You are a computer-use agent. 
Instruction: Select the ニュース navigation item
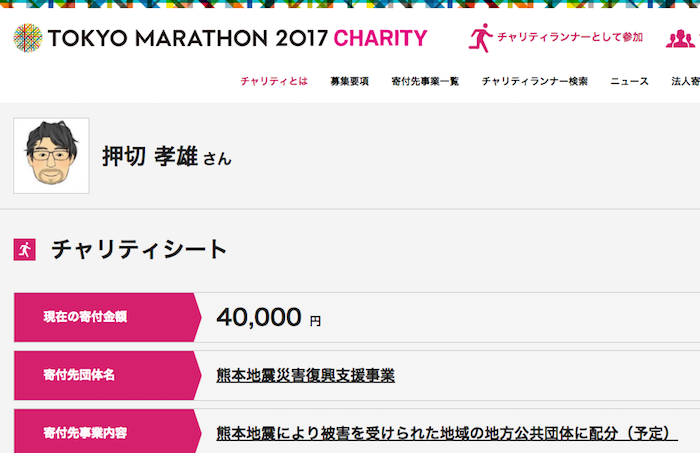629,81
